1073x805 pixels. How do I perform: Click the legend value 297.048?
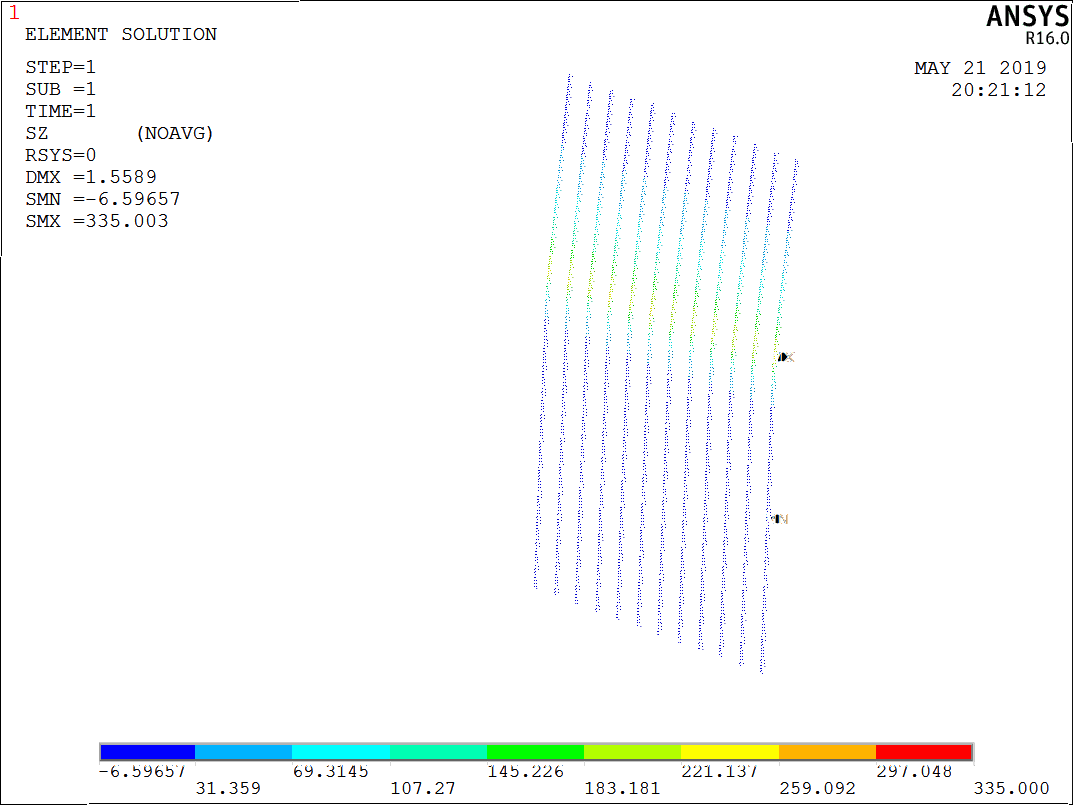(914, 771)
